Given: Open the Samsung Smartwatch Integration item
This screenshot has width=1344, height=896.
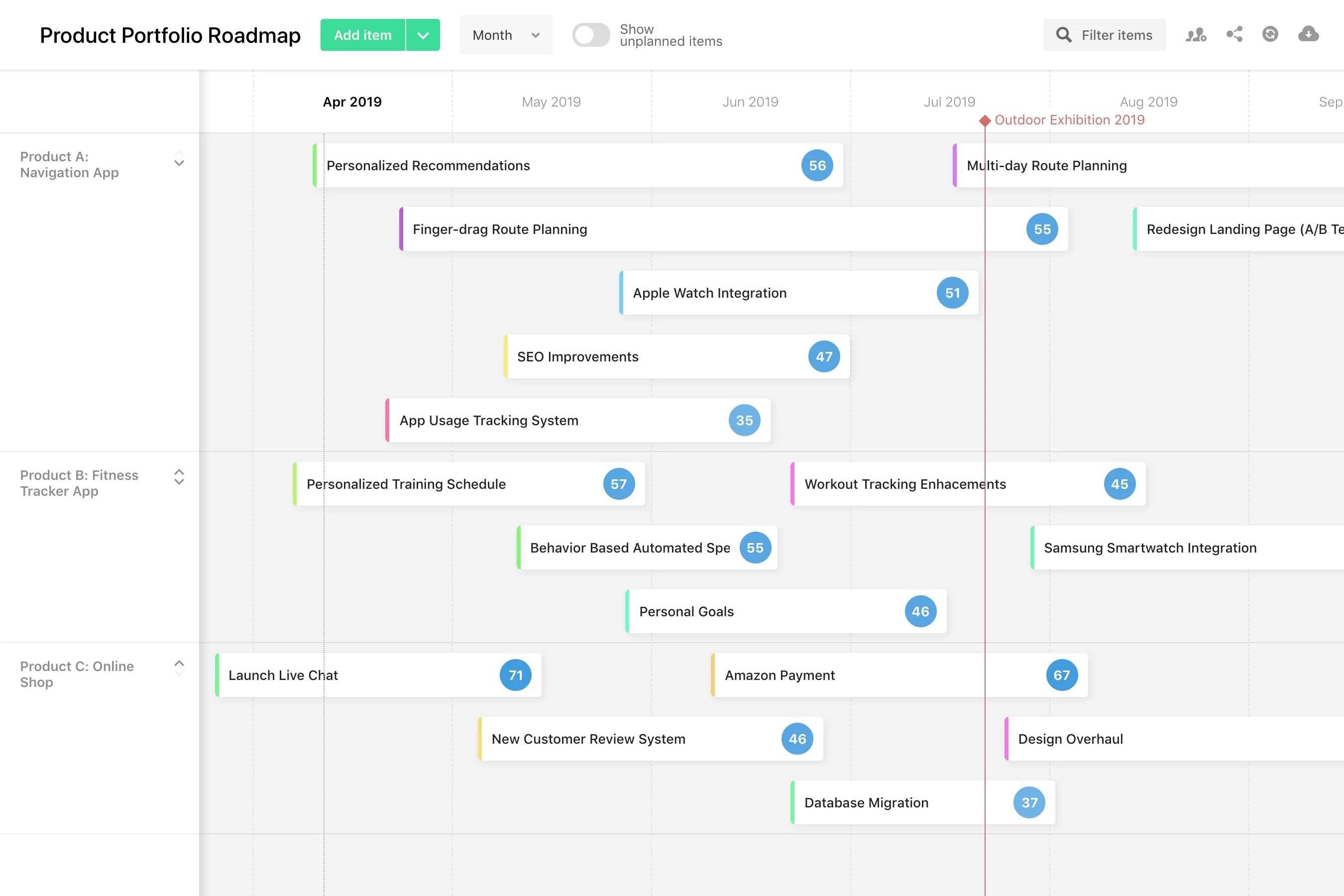Looking at the screenshot, I should pyautogui.click(x=1150, y=548).
